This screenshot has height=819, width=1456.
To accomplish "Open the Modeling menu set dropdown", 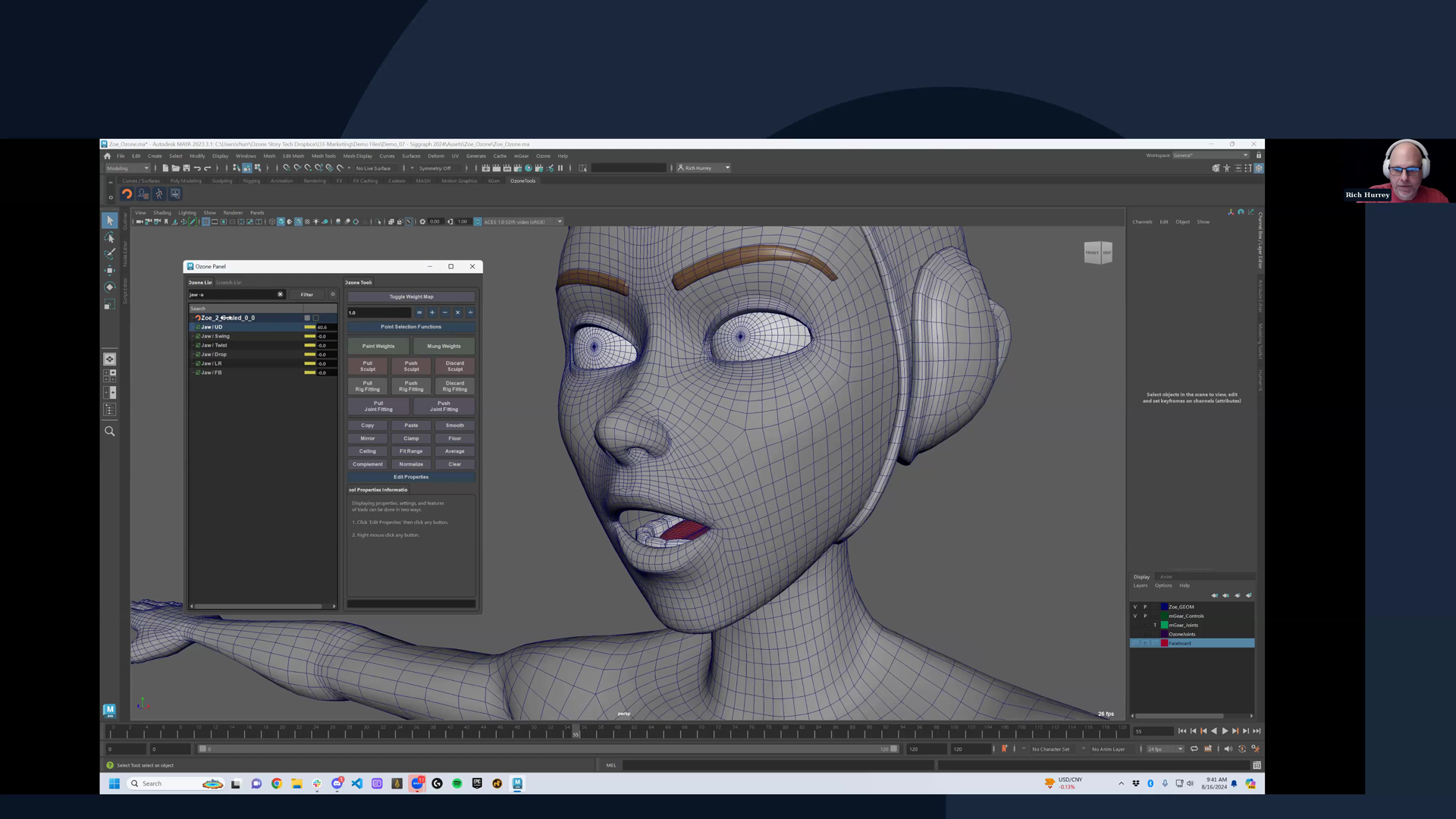I will (x=128, y=168).
